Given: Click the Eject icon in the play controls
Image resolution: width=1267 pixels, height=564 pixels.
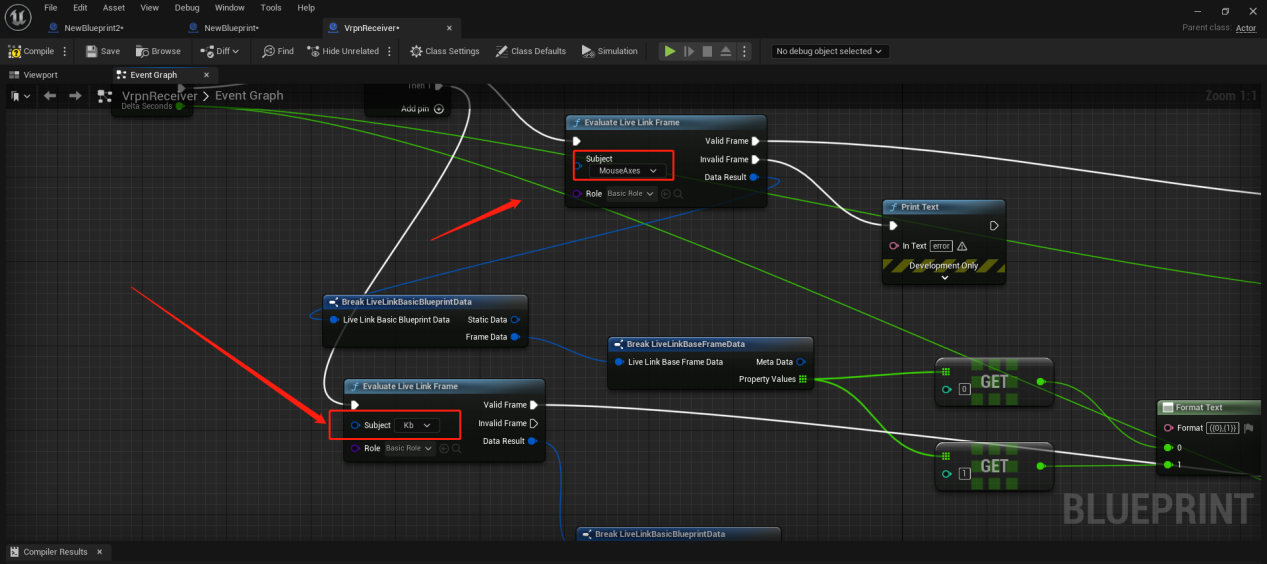Looking at the screenshot, I should coord(726,51).
